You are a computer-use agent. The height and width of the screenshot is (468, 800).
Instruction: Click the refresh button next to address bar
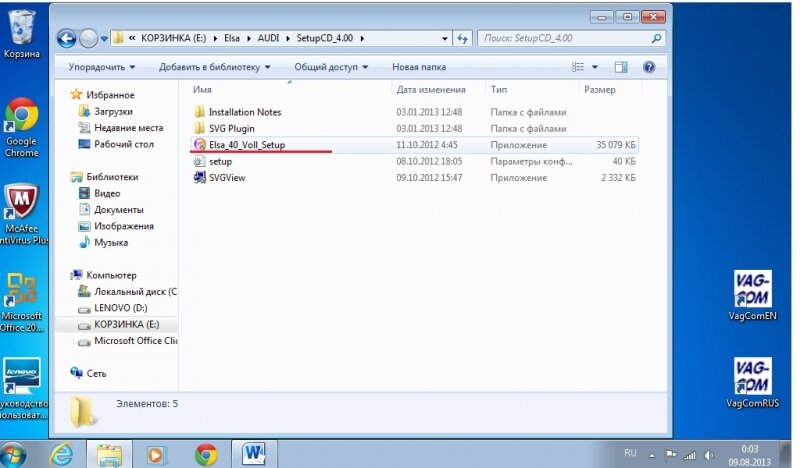[x=462, y=38]
